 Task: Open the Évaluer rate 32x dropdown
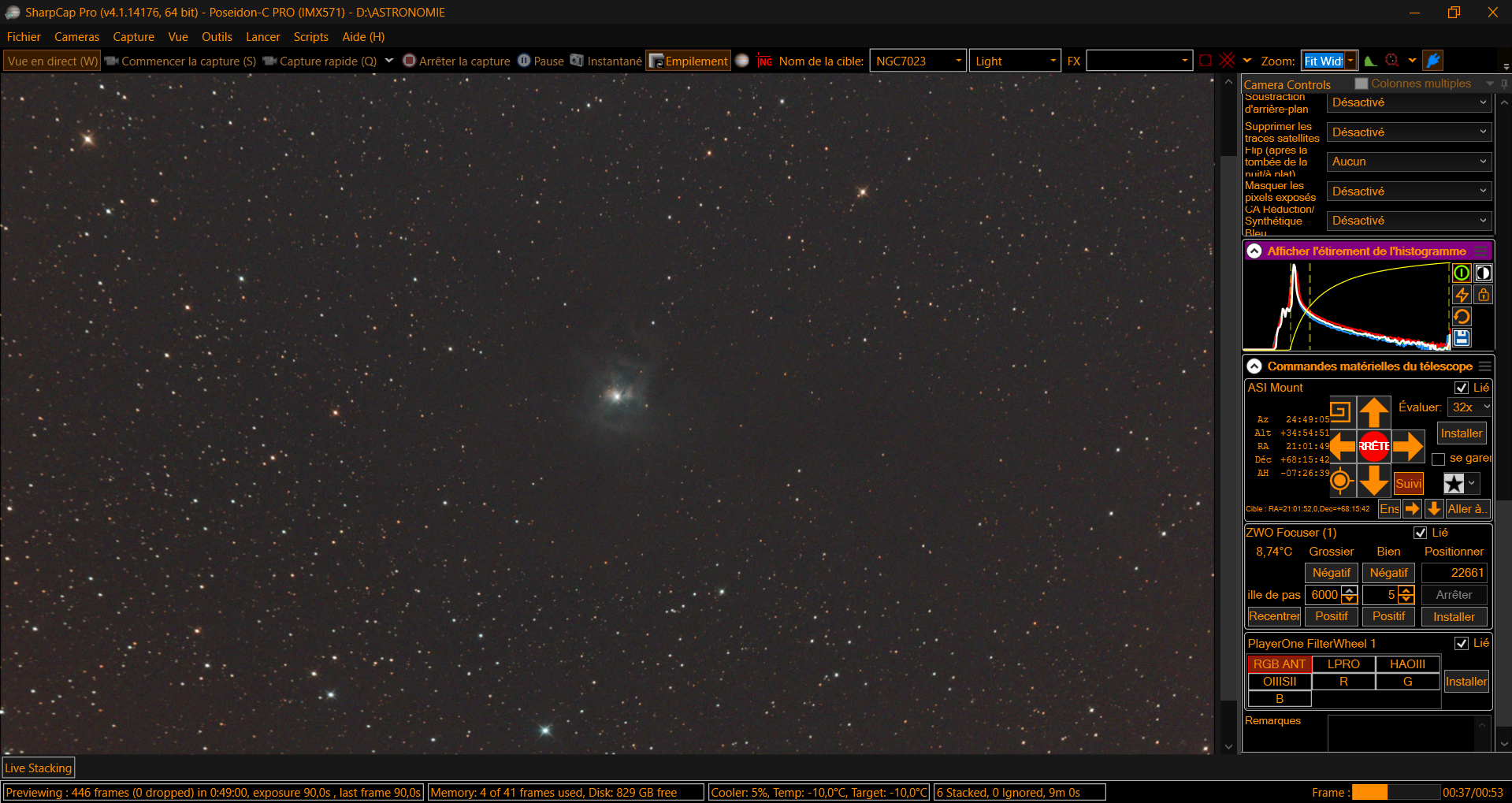coord(1470,407)
